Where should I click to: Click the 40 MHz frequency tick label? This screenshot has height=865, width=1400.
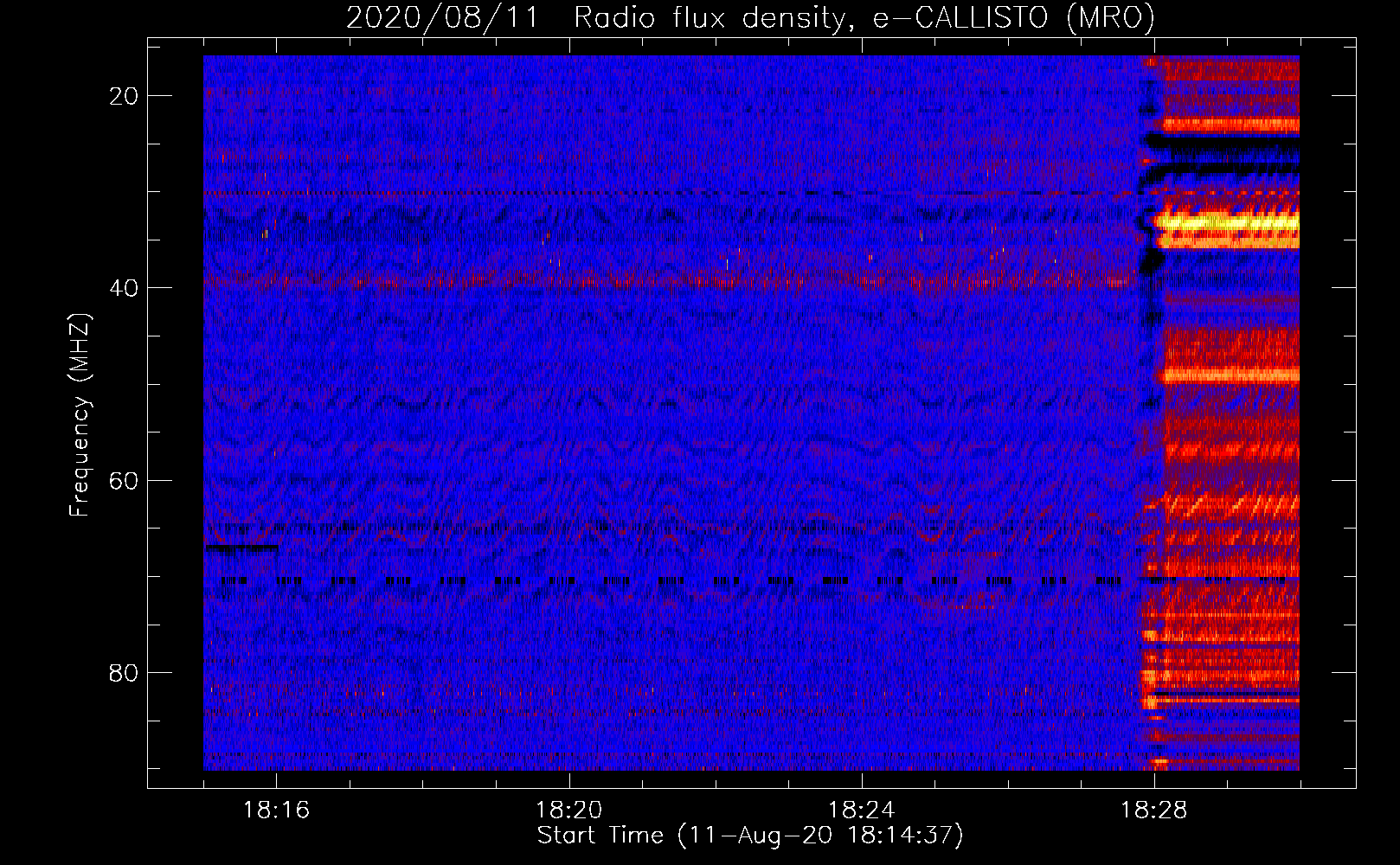(124, 288)
